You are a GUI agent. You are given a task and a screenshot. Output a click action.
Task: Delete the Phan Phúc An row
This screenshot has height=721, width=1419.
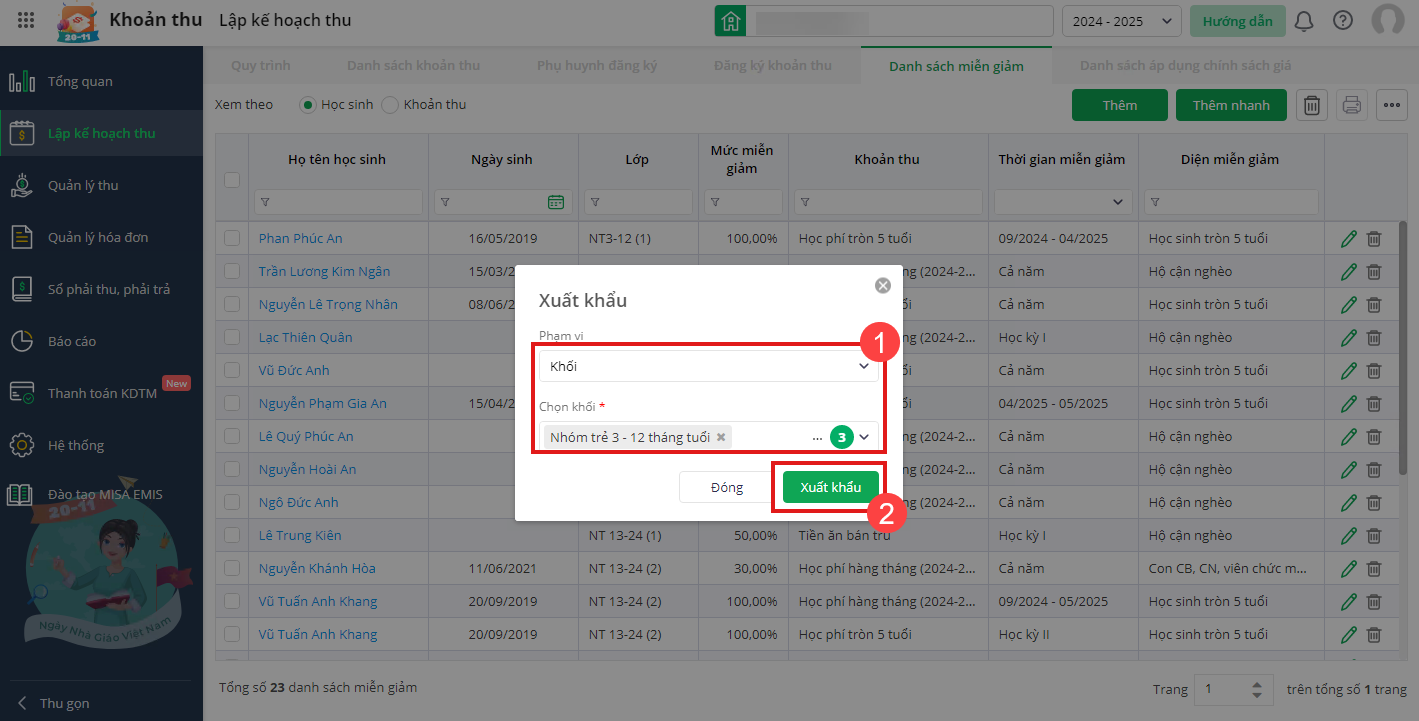tap(1374, 239)
